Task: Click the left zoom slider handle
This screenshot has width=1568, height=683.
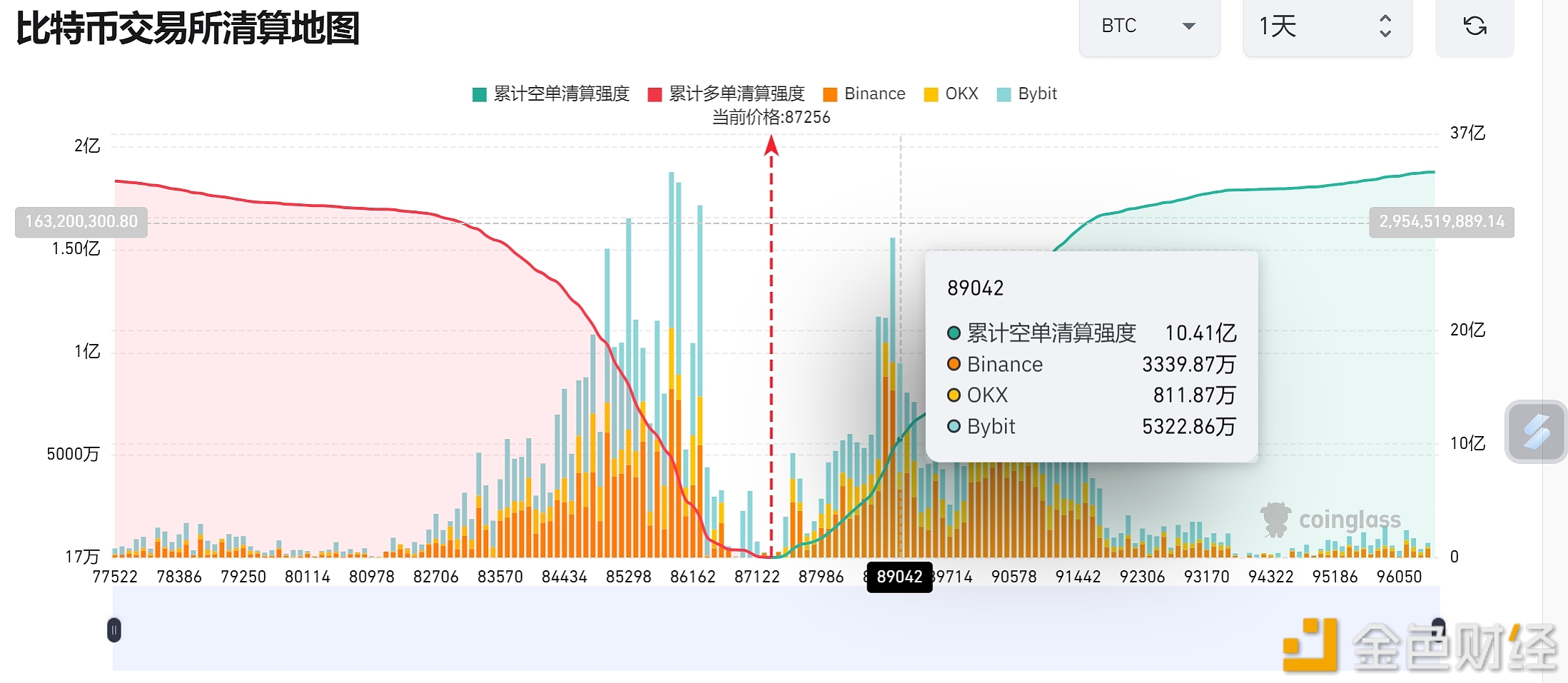Action: [114, 630]
